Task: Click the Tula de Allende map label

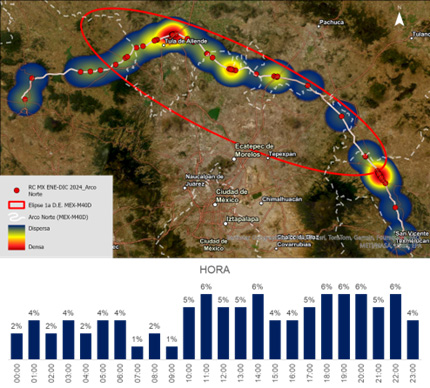Action: [x=186, y=41]
